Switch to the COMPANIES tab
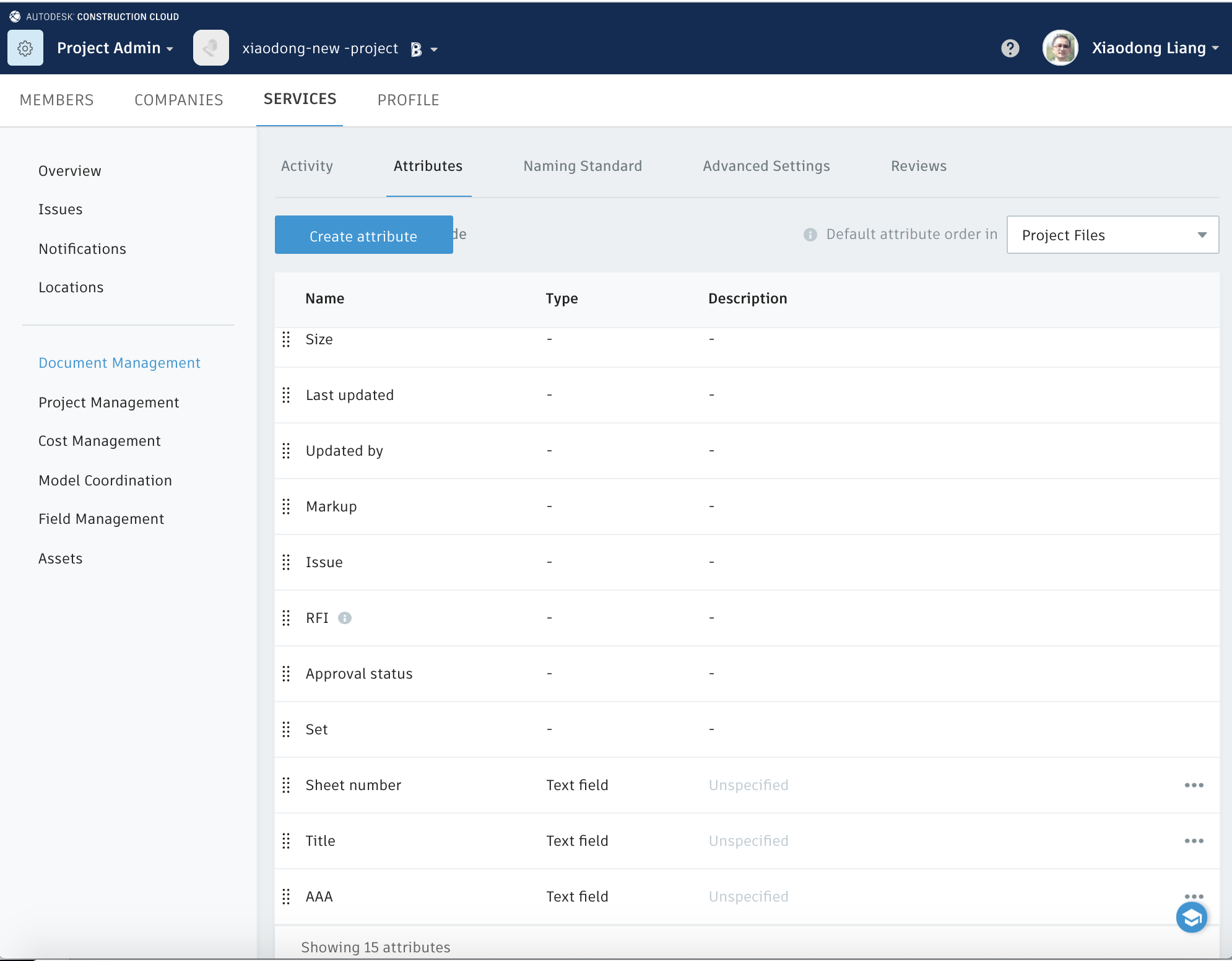 pyautogui.click(x=179, y=100)
